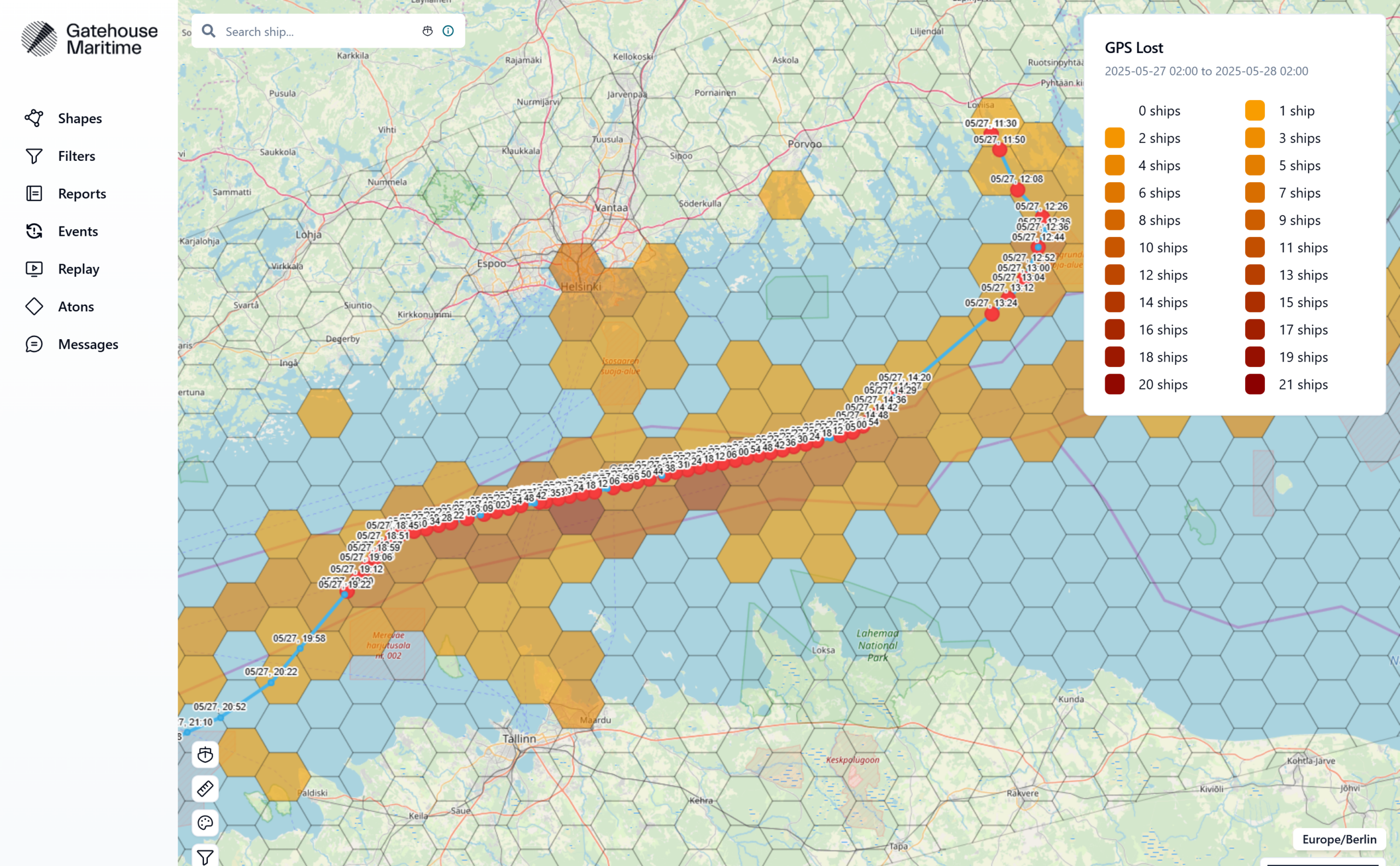Select the 05/27, 12:26 track label
Image resolution: width=1400 pixels, height=866 pixels.
(x=1041, y=206)
